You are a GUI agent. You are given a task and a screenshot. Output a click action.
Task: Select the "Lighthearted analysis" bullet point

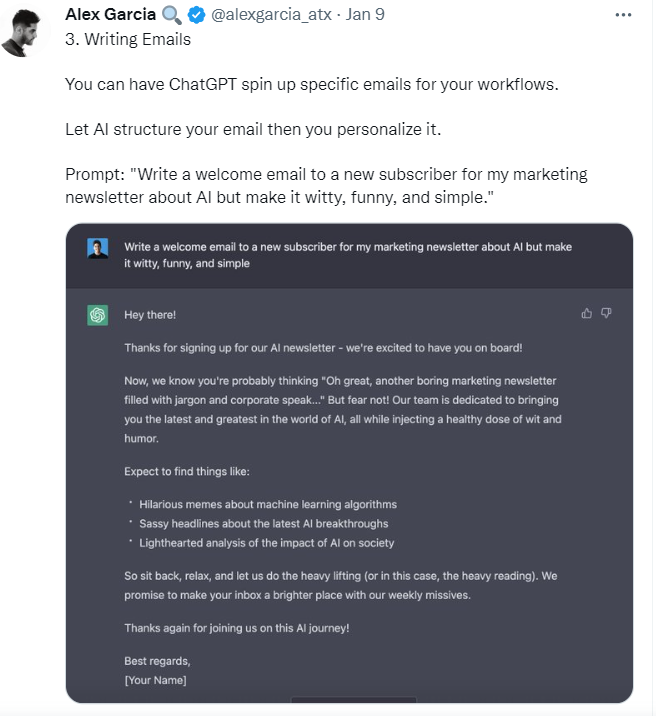point(266,543)
